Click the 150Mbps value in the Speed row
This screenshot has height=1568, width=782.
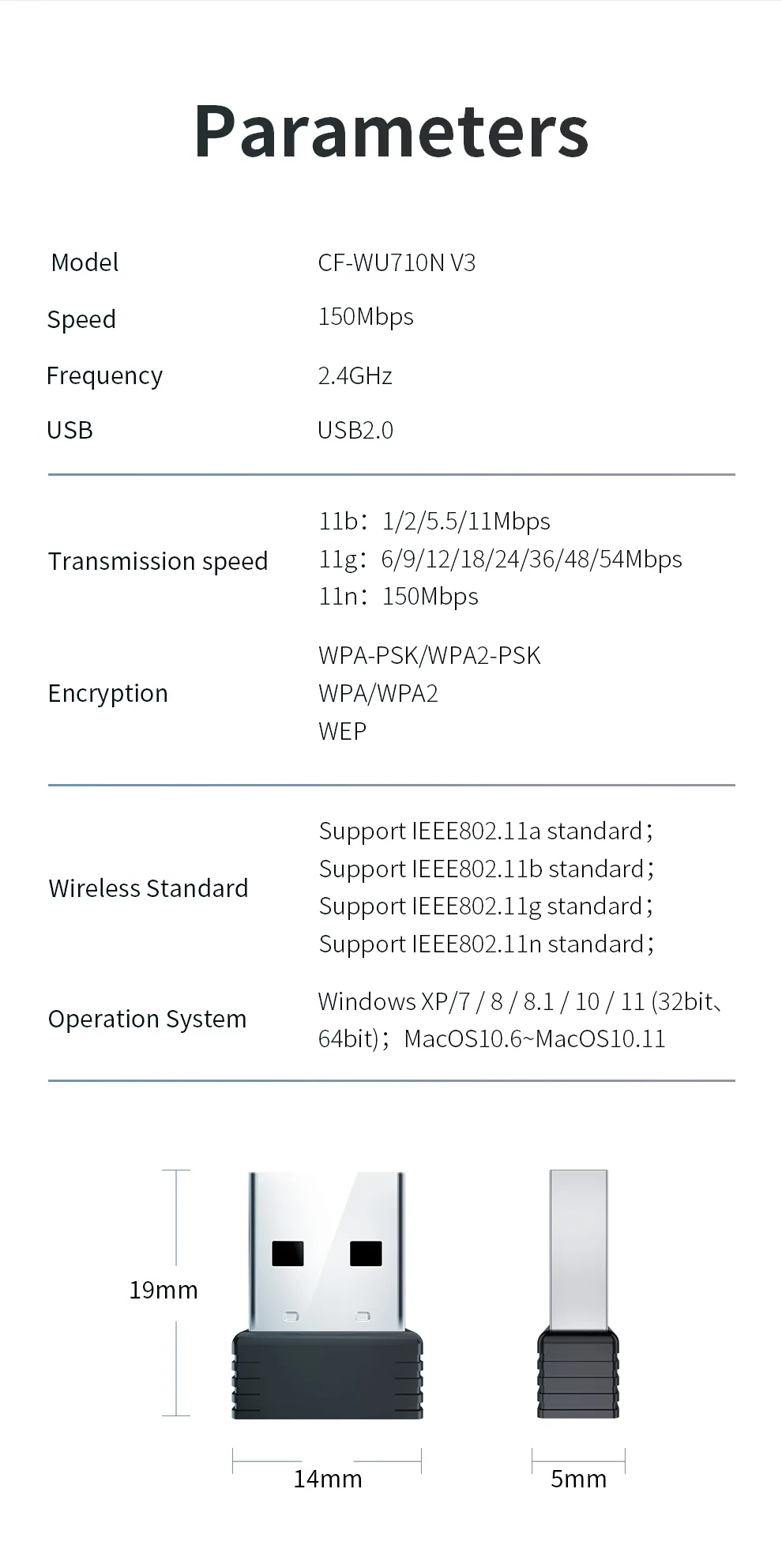366,317
